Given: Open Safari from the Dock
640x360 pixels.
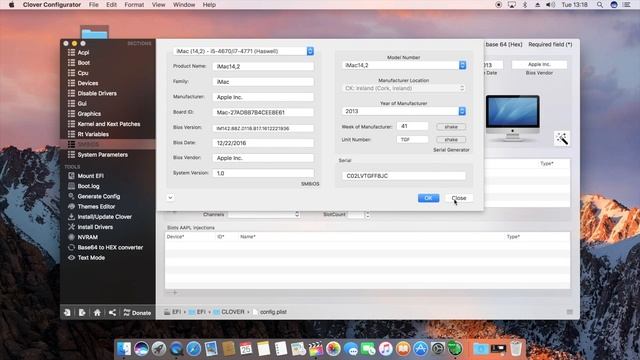Looking at the screenshot, I should coord(193,349).
